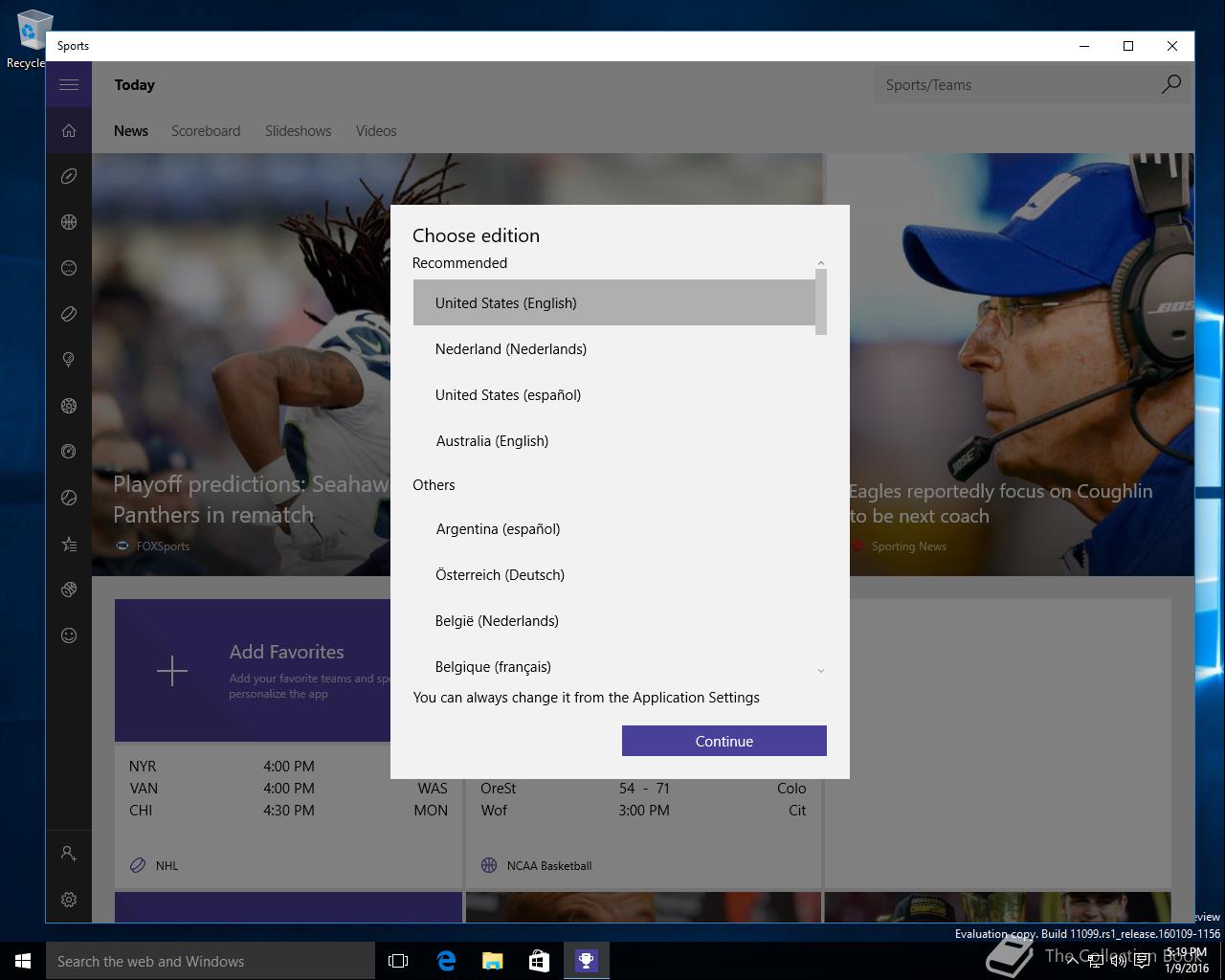Screen dimensions: 1225x980
Task: Click the plus icon on Add Favorites
Action: point(172,671)
